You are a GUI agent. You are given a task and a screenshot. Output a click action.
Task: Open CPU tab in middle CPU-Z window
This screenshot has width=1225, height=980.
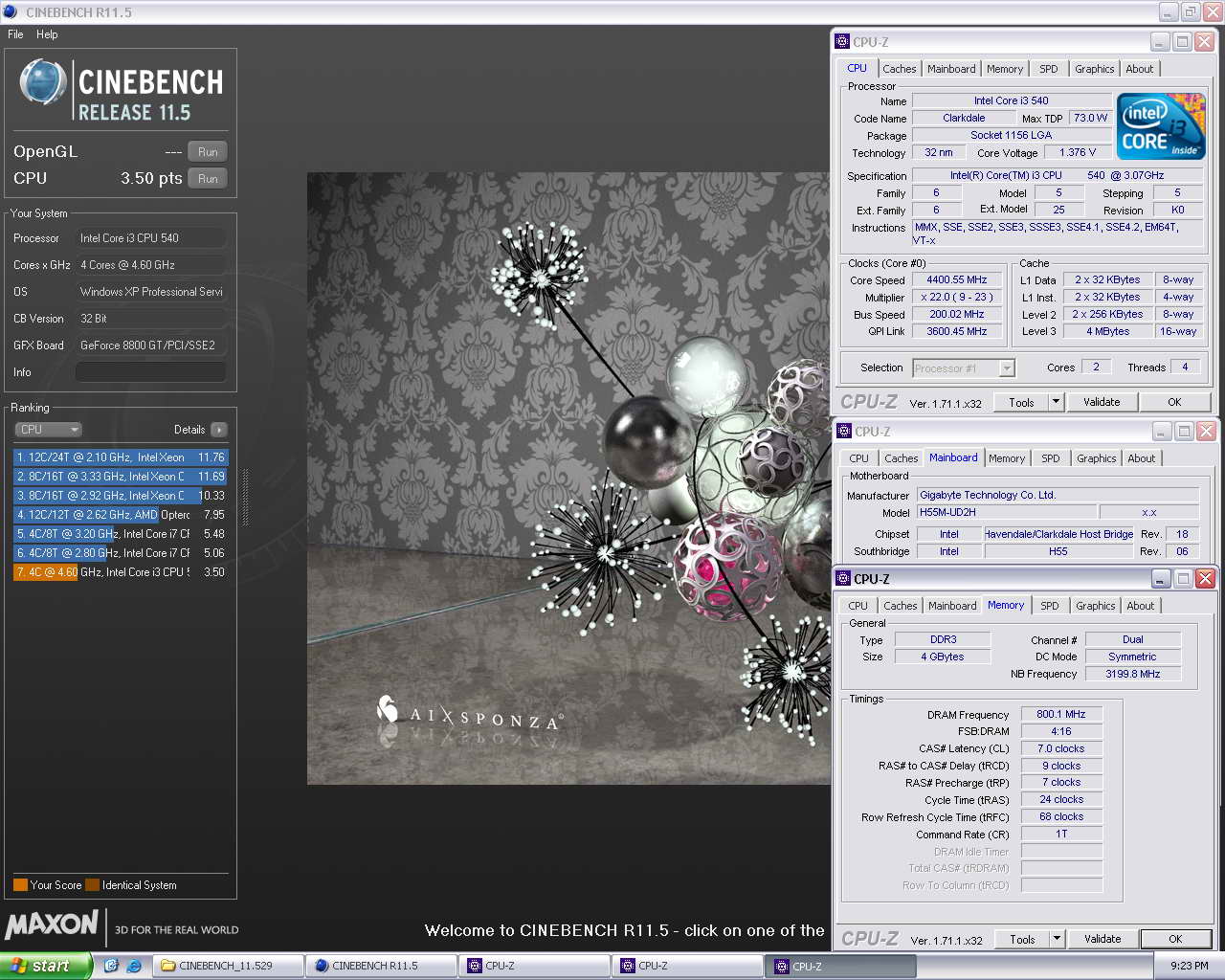coord(859,458)
